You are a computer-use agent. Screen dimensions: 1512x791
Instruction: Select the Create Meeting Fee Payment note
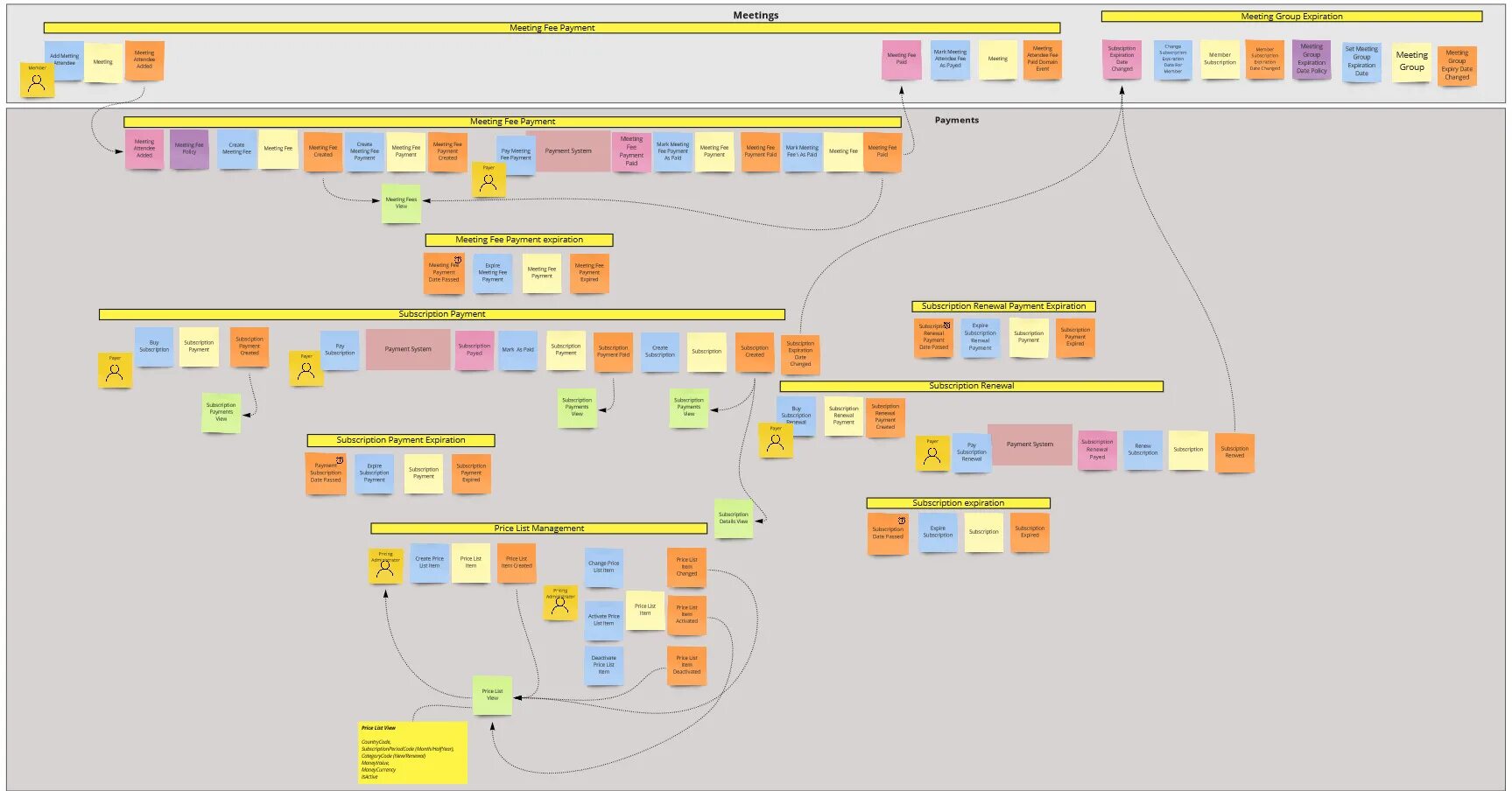point(365,151)
